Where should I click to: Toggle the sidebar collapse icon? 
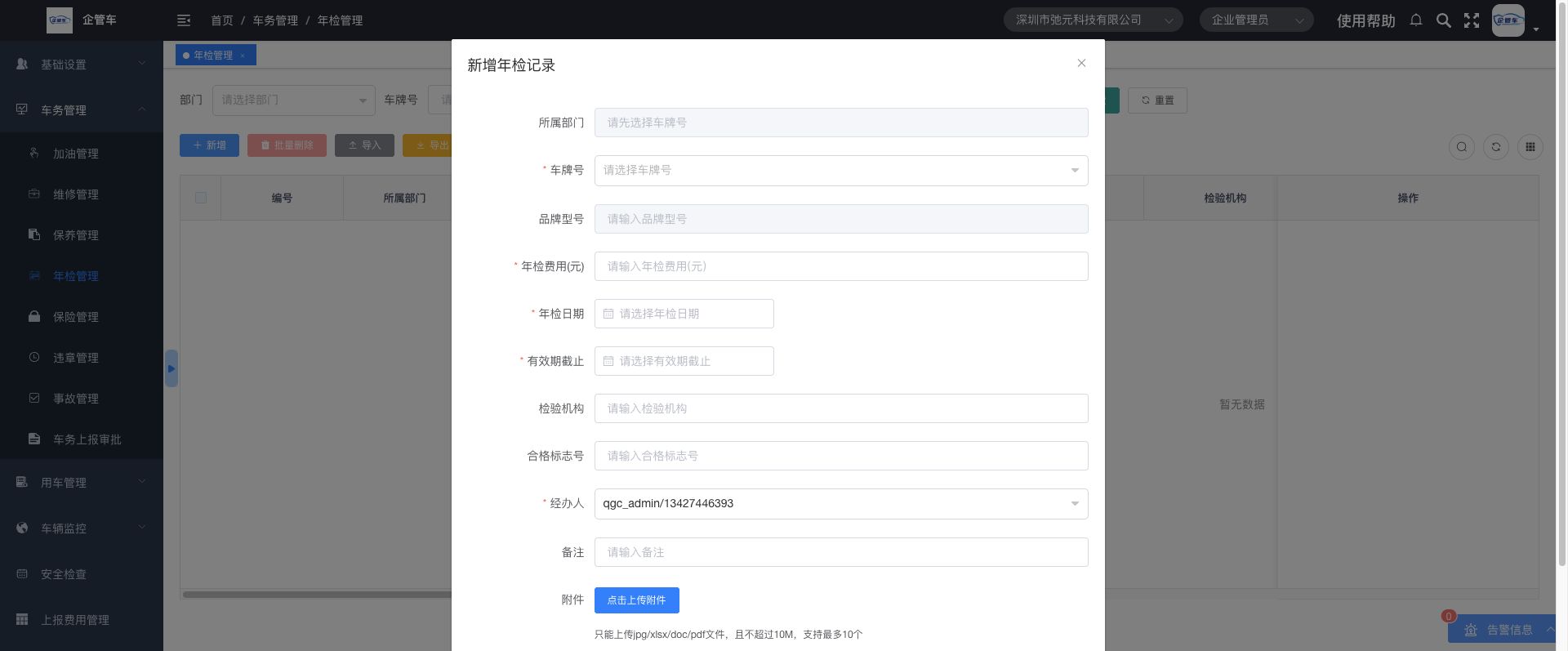pos(184,20)
